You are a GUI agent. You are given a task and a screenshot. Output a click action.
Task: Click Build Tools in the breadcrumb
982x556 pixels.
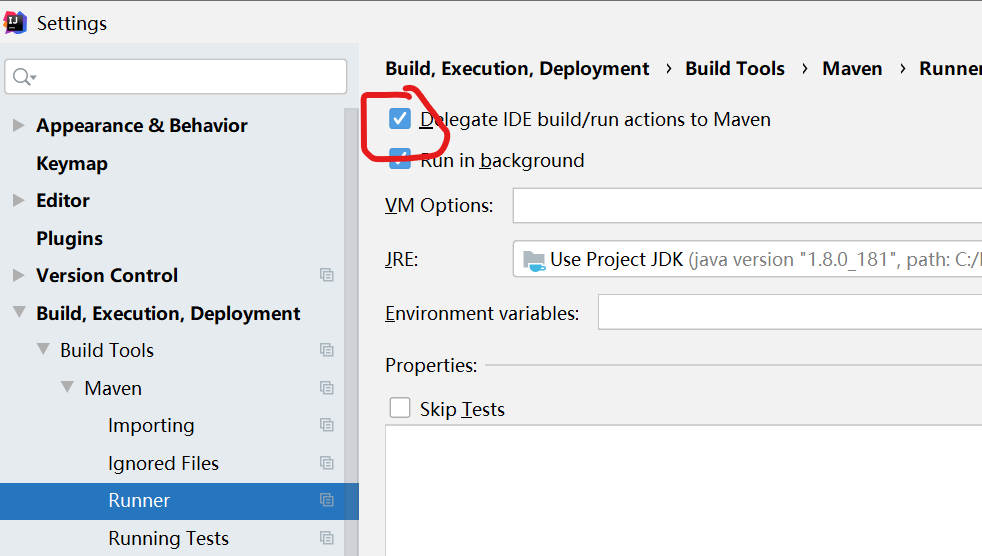click(x=735, y=68)
